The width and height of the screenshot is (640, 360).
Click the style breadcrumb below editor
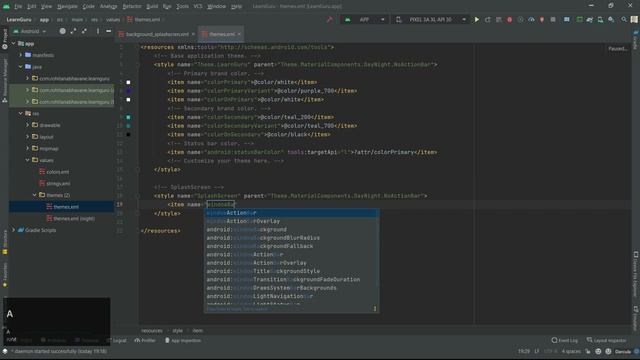coord(178,331)
